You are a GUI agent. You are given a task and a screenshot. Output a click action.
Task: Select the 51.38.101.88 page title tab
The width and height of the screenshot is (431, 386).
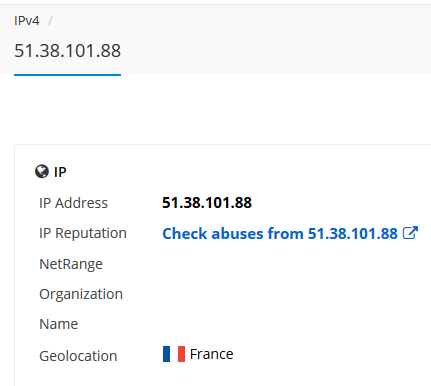(67, 51)
